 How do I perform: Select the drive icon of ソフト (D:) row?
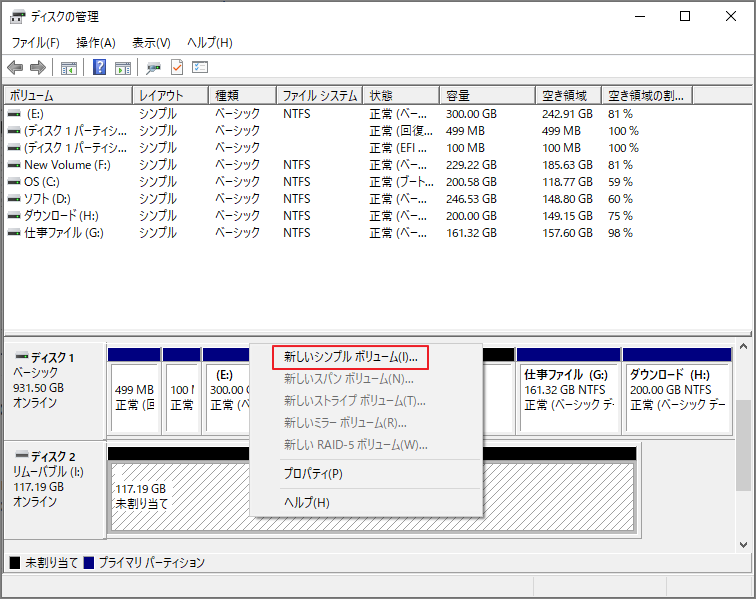tap(14, 199)
